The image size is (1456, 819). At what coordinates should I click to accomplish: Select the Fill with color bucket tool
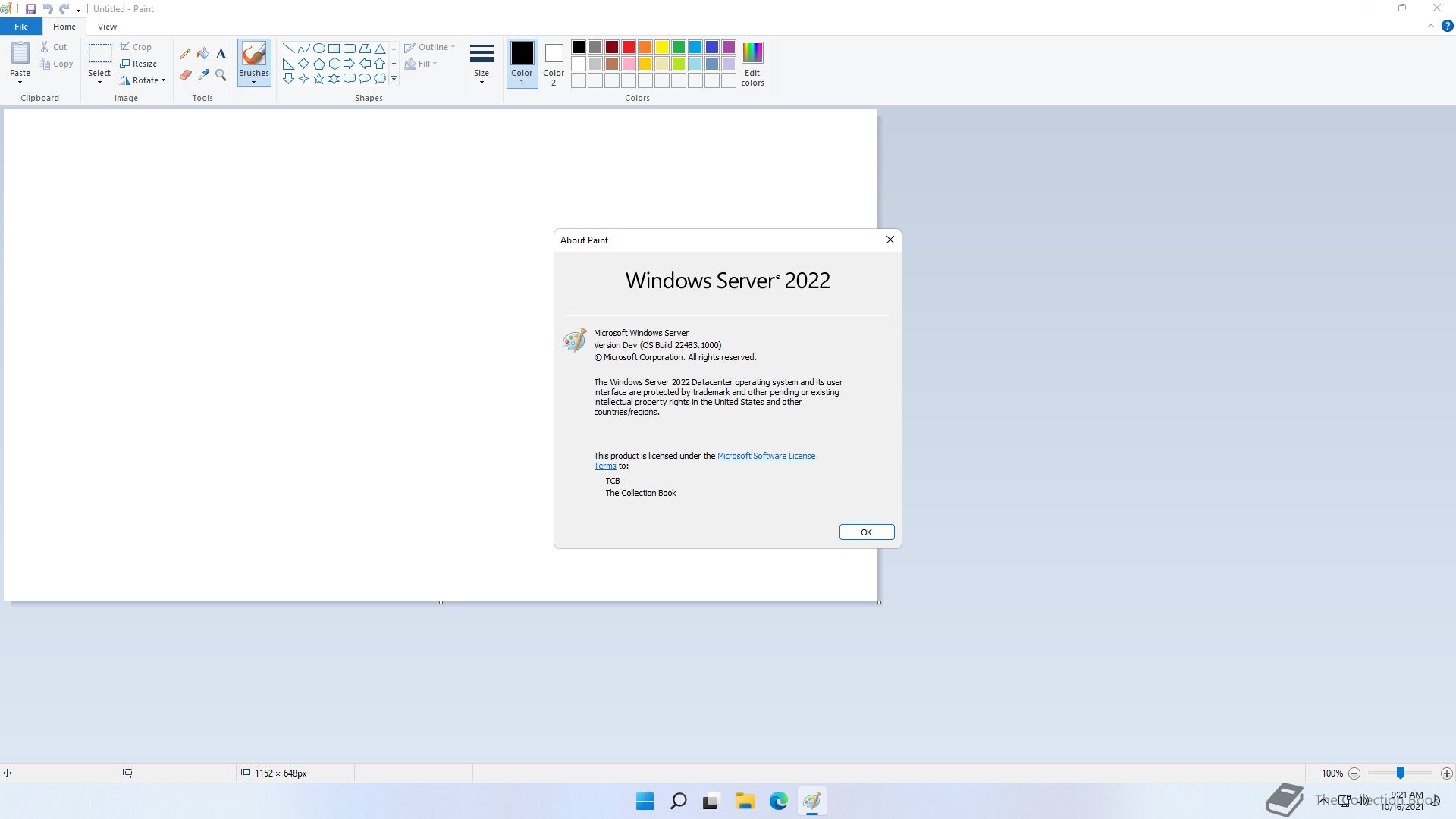pos(203,54)
